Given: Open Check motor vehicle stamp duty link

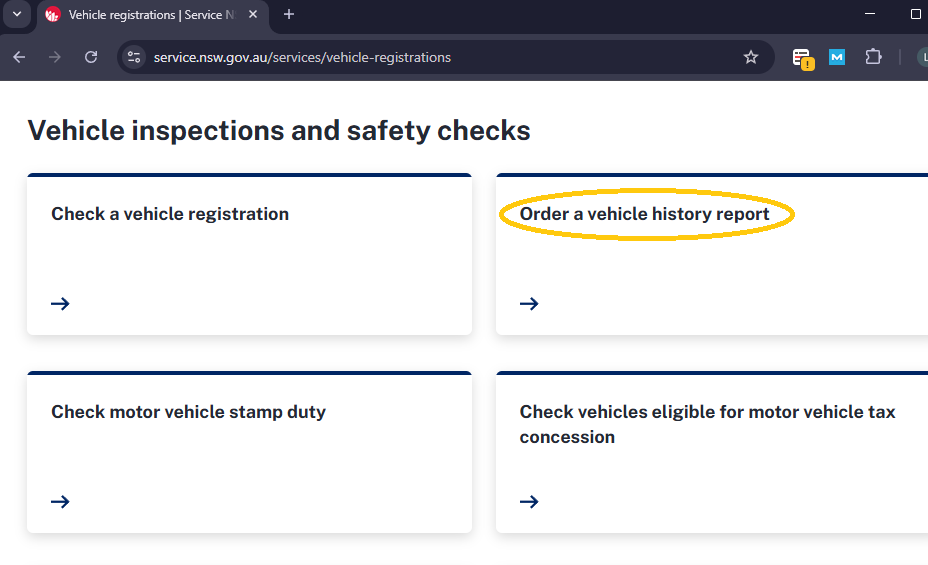Looking at the screenshot, I should point(188,412).
